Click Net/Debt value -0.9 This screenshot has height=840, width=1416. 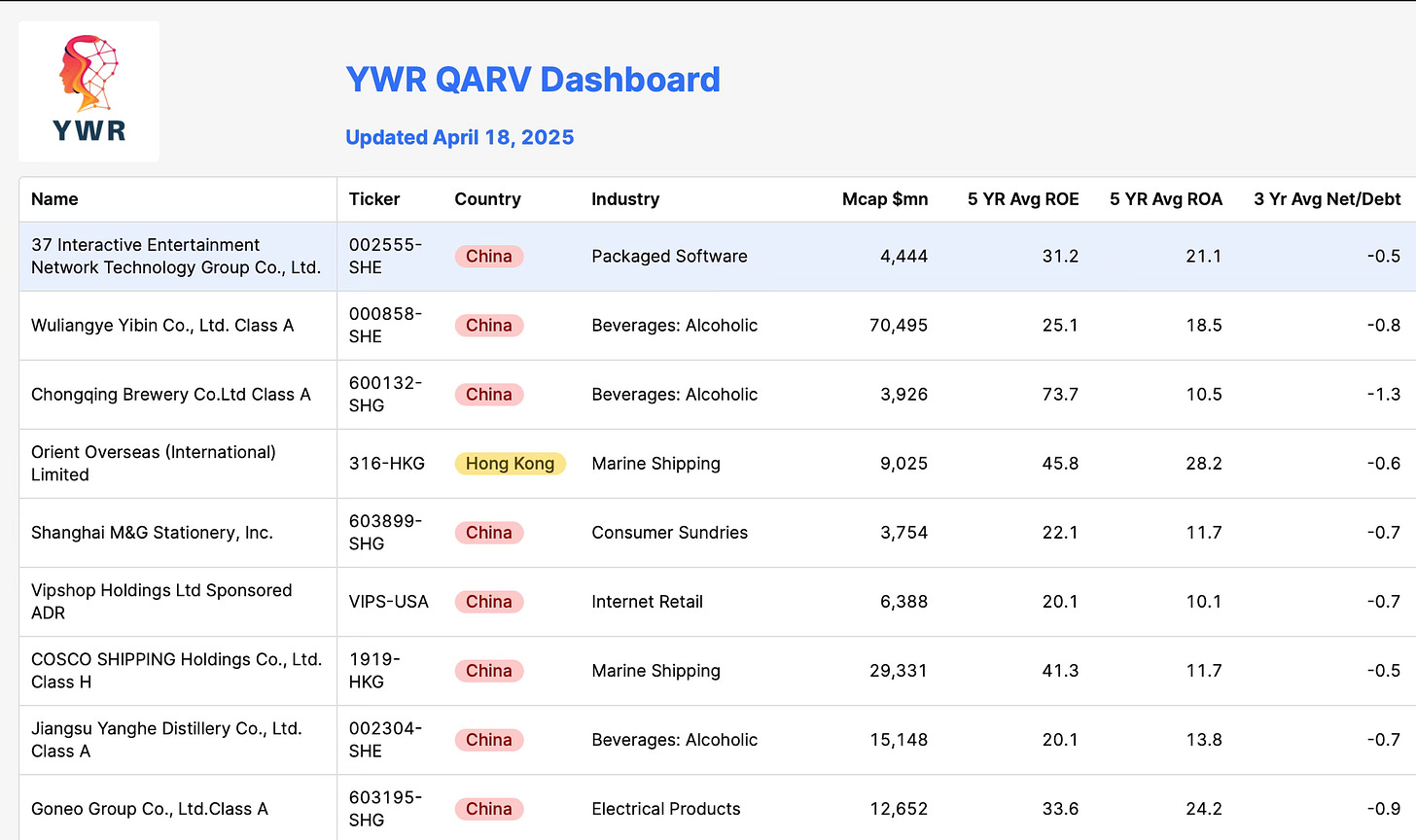(x=1384, y=809)
